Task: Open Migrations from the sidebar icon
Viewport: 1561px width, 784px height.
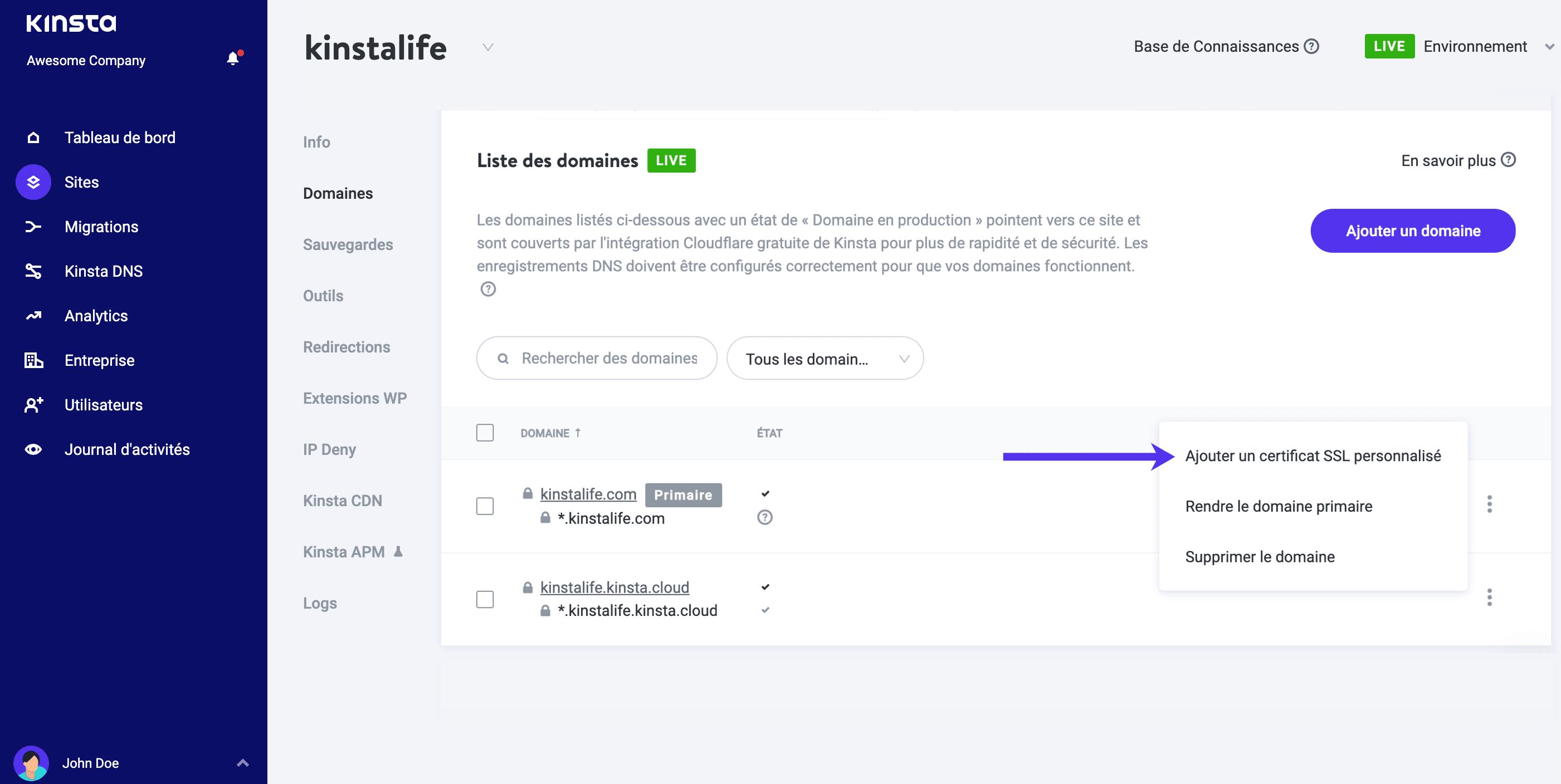Action: pyautogui.click(x=33, y=226)
